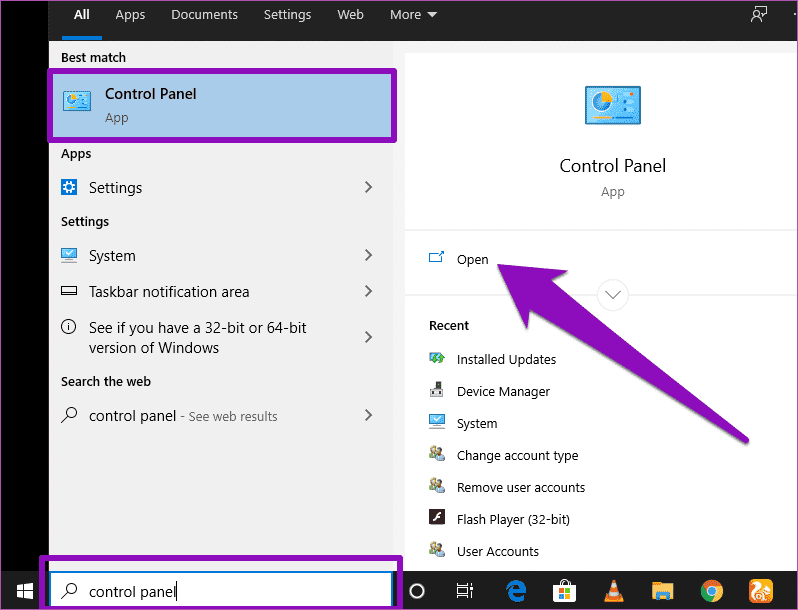Image resolution: width=798 pixels, height=610 pixels.
Task: Open Microsoft Store from taskbar
Action: (x=564, y=591)
